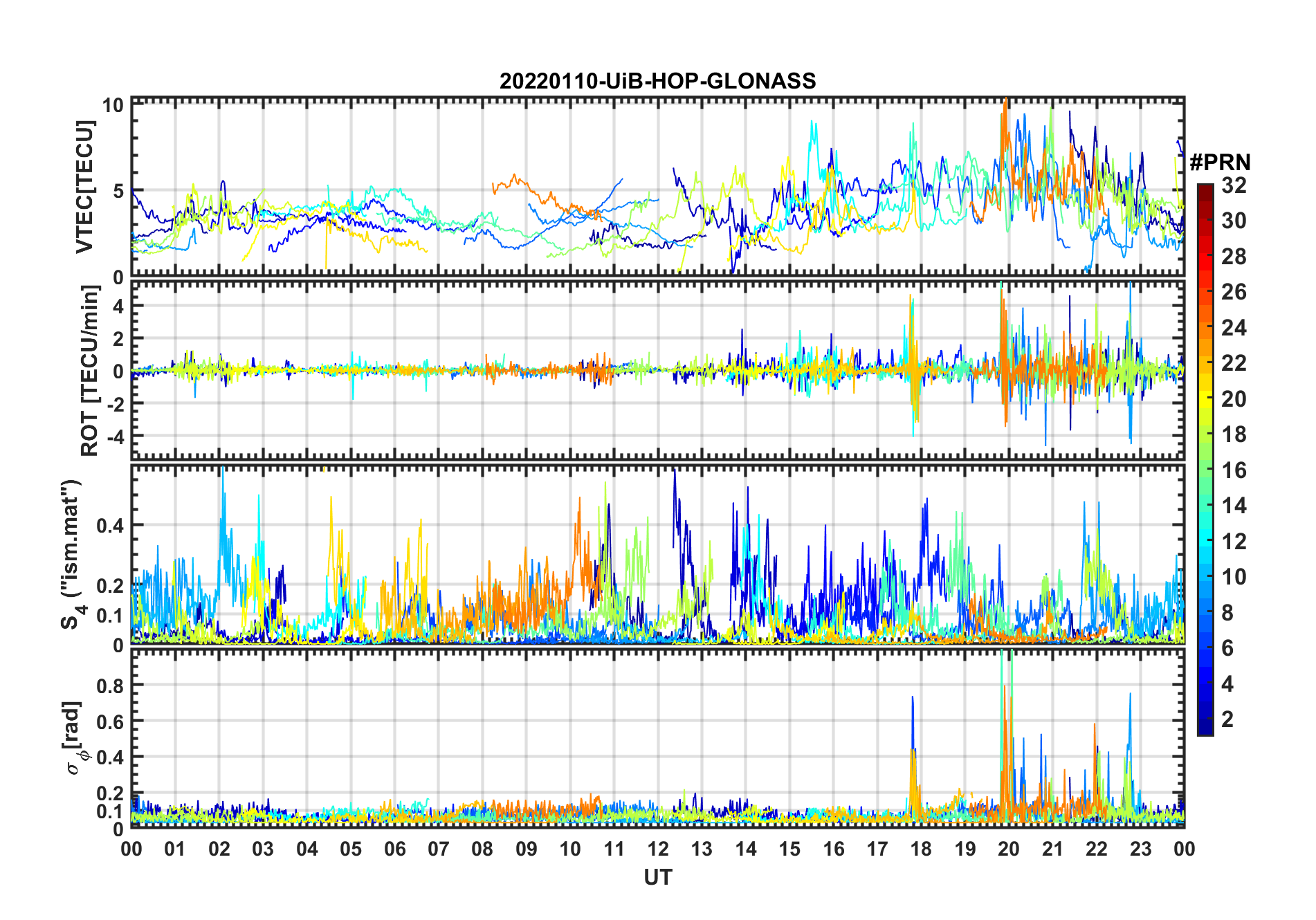Screen dimensions: 1316x920
Task: Click the dark blue PRN 2 colorbar region
Action: click(x=1205, y=719)
